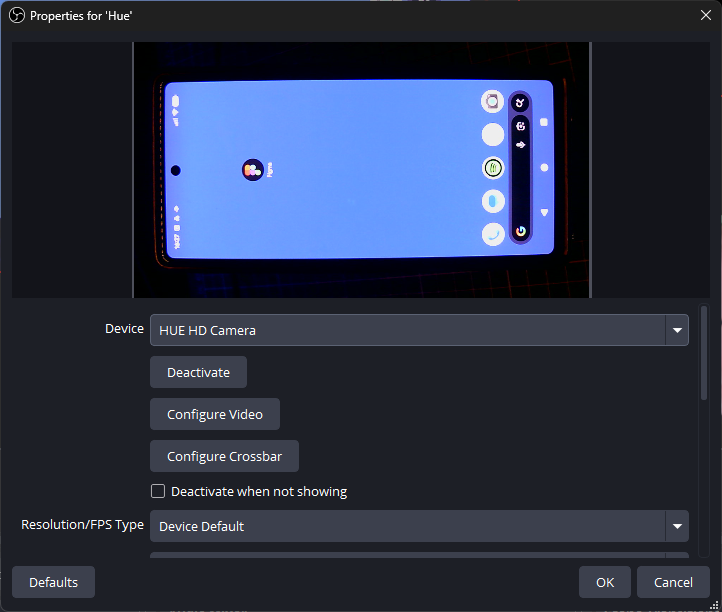Image resolution: width=722 pixels, height=612 pixels.
Task: Click the Spotify icon on phone dock
Action: 493,168
